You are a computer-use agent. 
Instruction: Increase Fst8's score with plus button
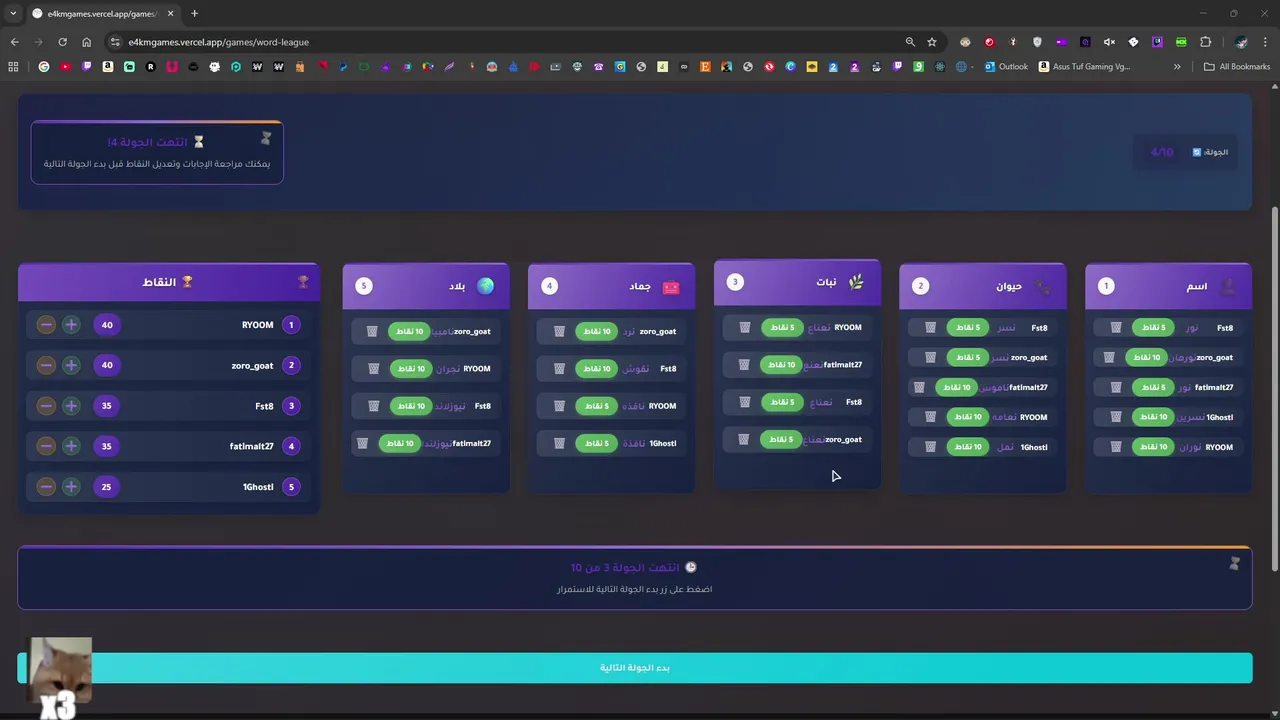click(71, 406)
